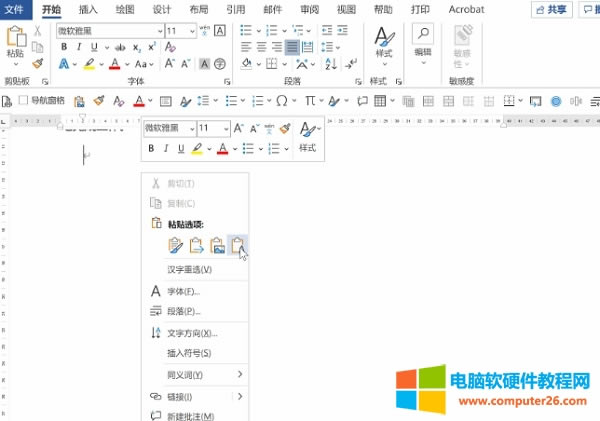Open the mini toolbar font name dropdown
The width and height of the screenshot is (600, 421).
(x=189, y=129)
